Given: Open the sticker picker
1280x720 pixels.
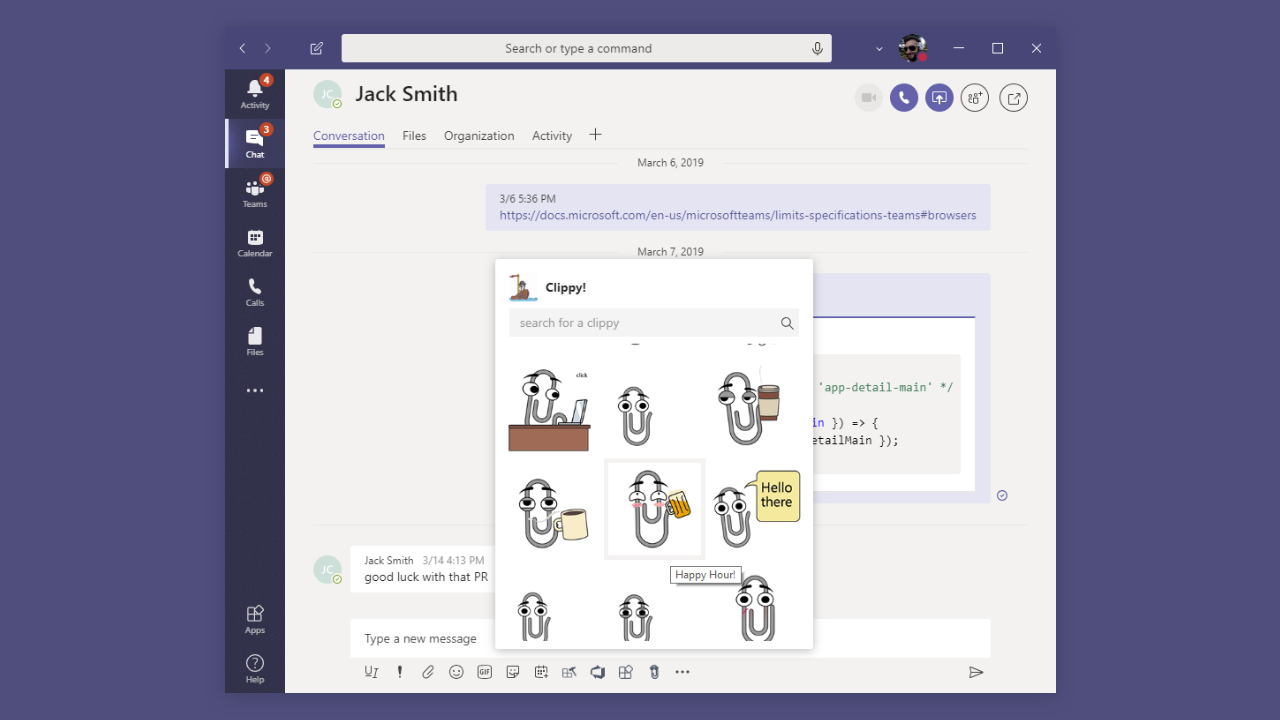Looking at the screenshot, I should click(513, 672).
